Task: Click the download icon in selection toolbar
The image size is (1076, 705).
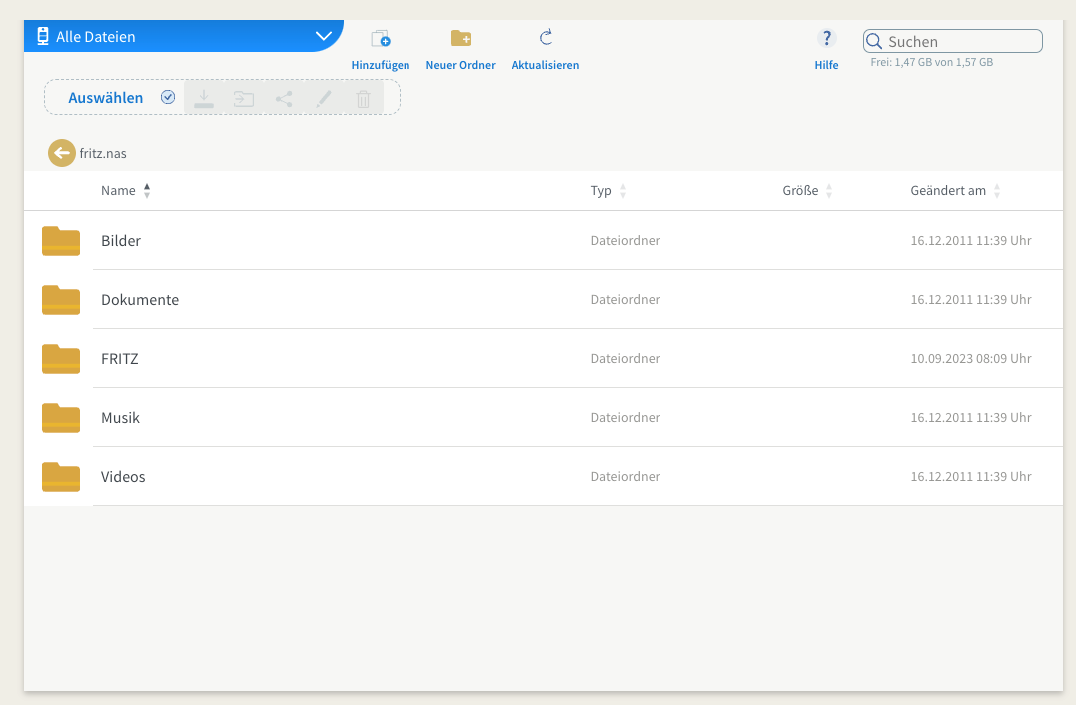Action: (x=204, y=99)
